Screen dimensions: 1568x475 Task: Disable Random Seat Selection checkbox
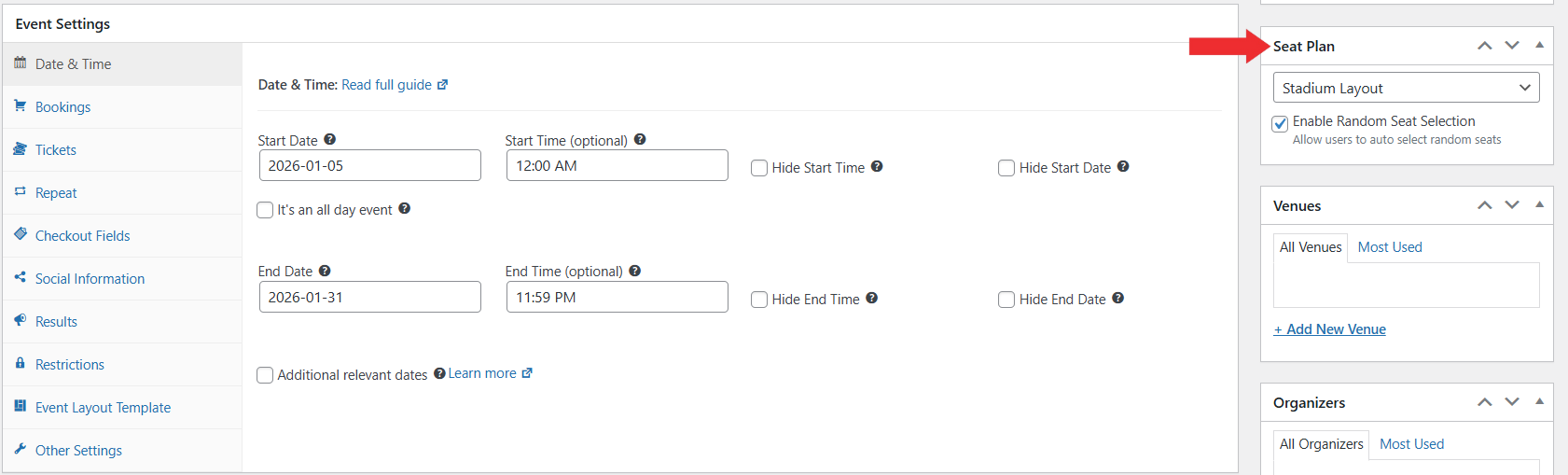pyautogui.click(x=1281, y=123)
